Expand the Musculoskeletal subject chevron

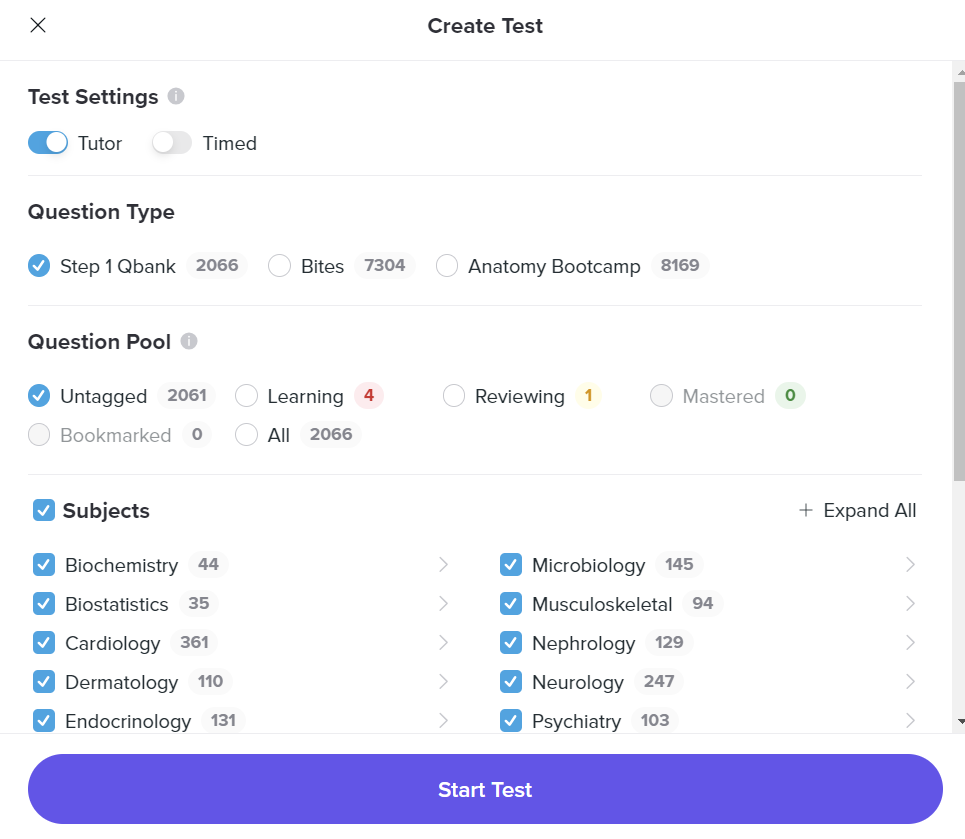click(910, 604)
